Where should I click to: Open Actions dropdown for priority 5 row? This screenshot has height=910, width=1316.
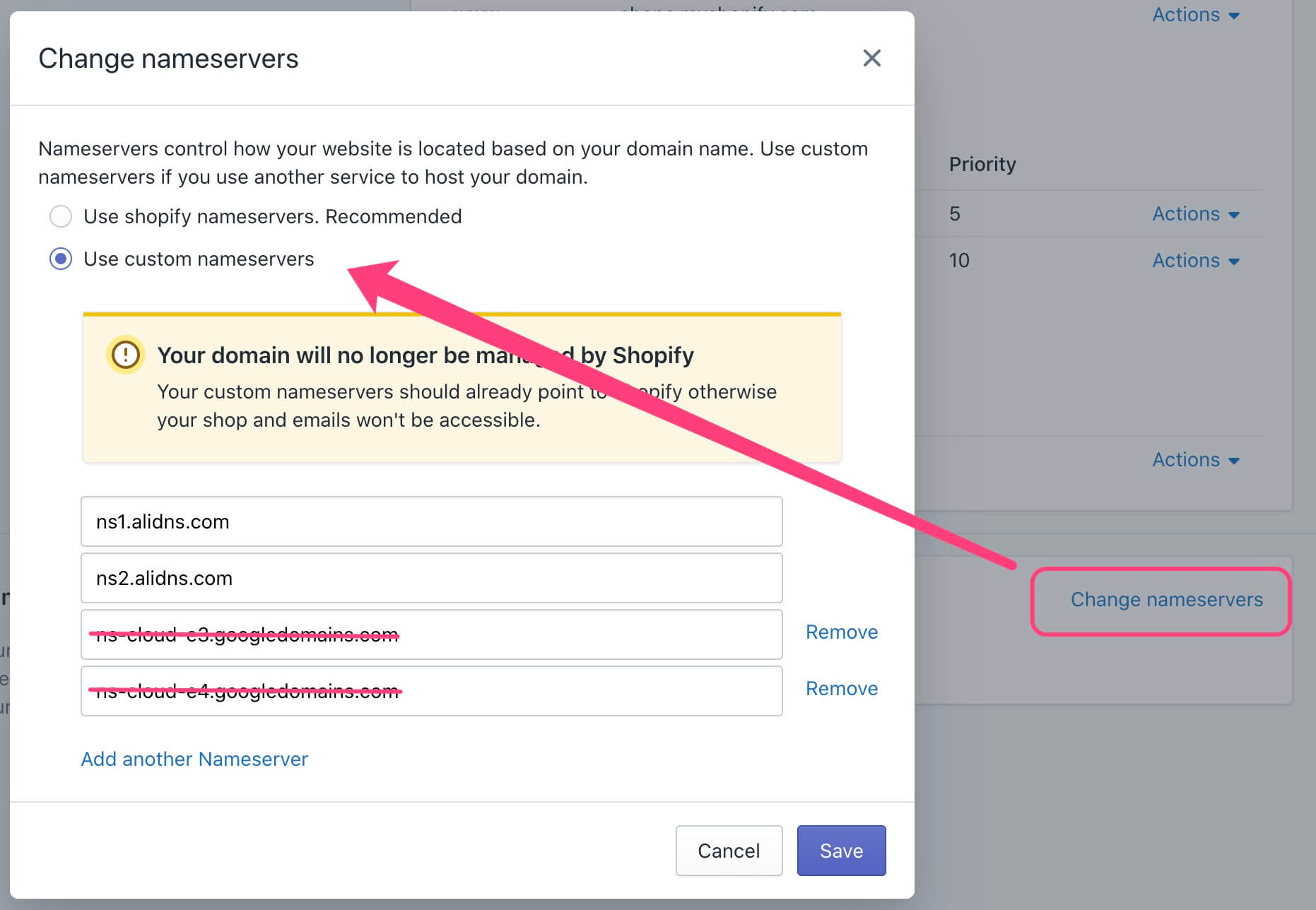[1196, 213]
